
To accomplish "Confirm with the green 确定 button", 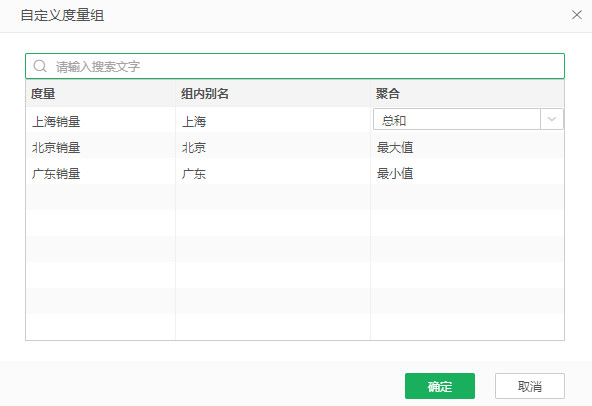I will pyautogui.click(x=440, y=386).
